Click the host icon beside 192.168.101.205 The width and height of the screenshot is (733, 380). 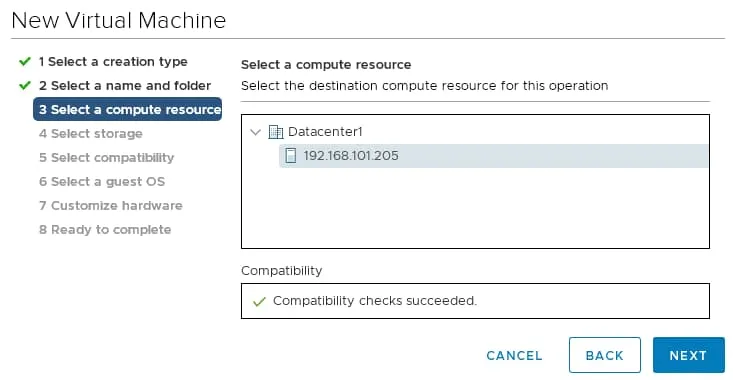(x=290, y=156)
